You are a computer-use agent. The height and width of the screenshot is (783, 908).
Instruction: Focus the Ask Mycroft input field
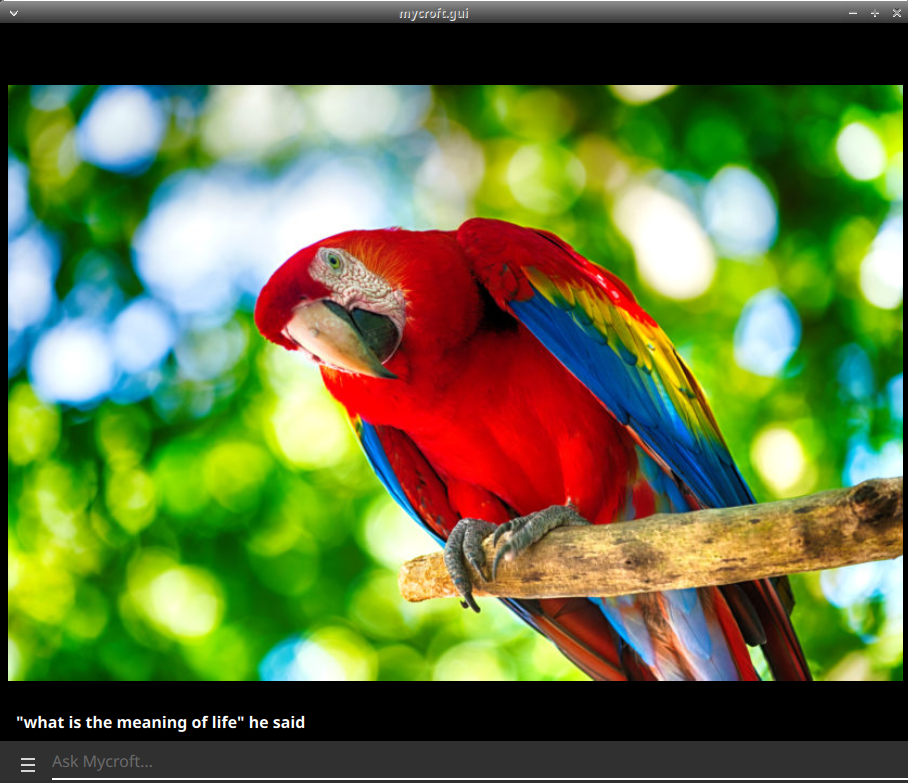point(479,762)
